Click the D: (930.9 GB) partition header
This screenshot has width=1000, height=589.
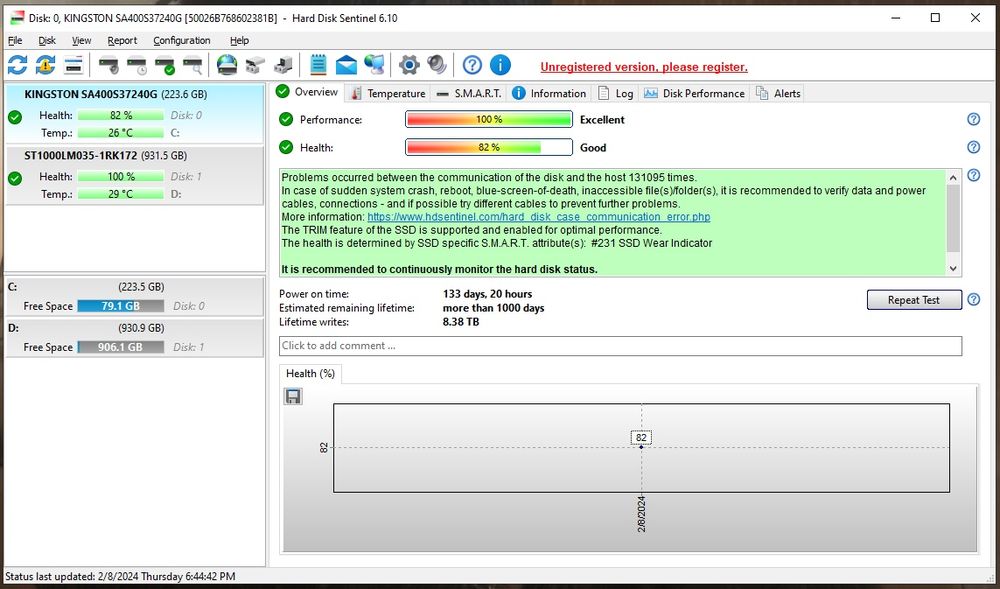coord(134,328)
